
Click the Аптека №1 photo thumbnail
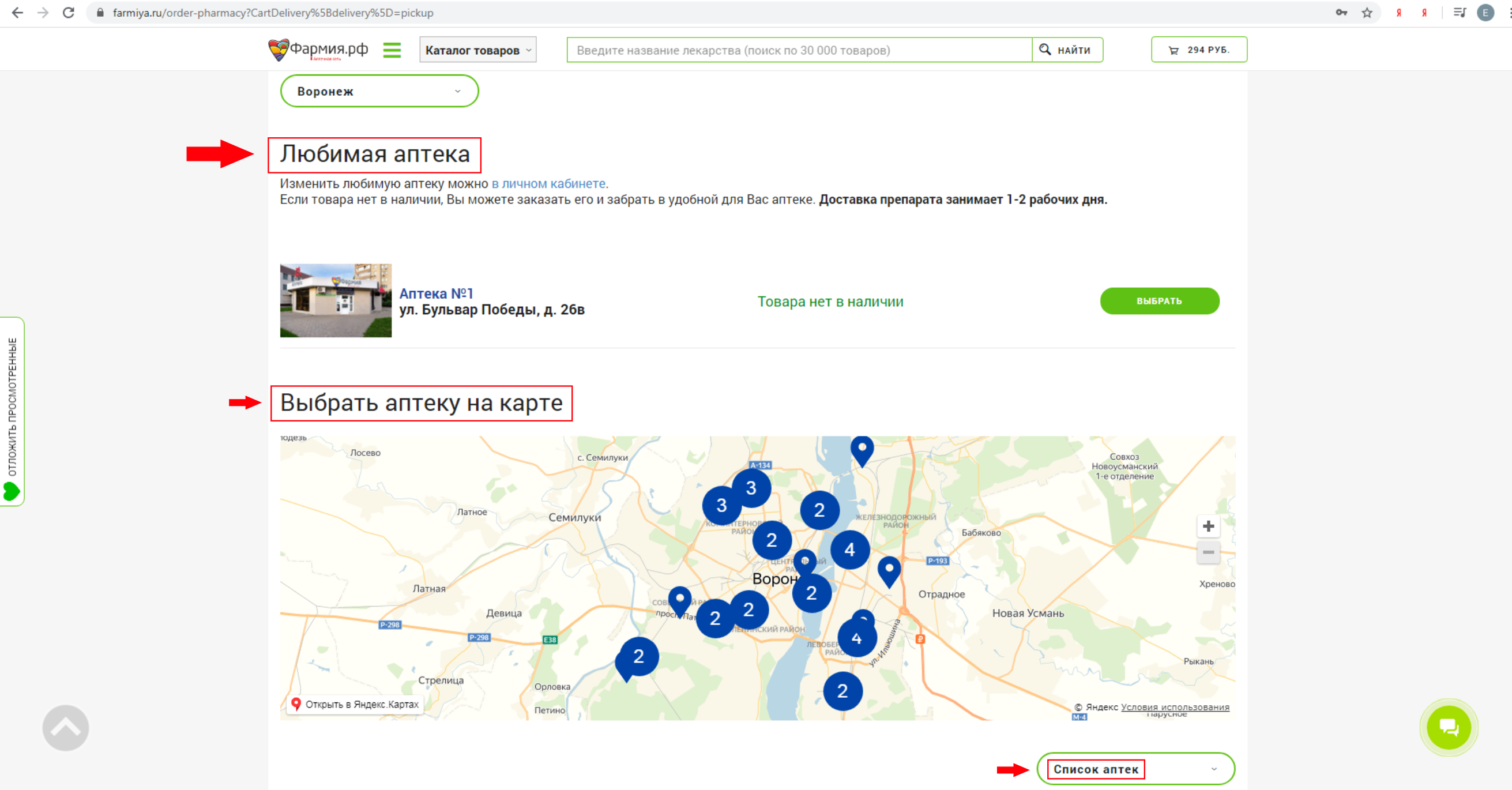(336, 300)
